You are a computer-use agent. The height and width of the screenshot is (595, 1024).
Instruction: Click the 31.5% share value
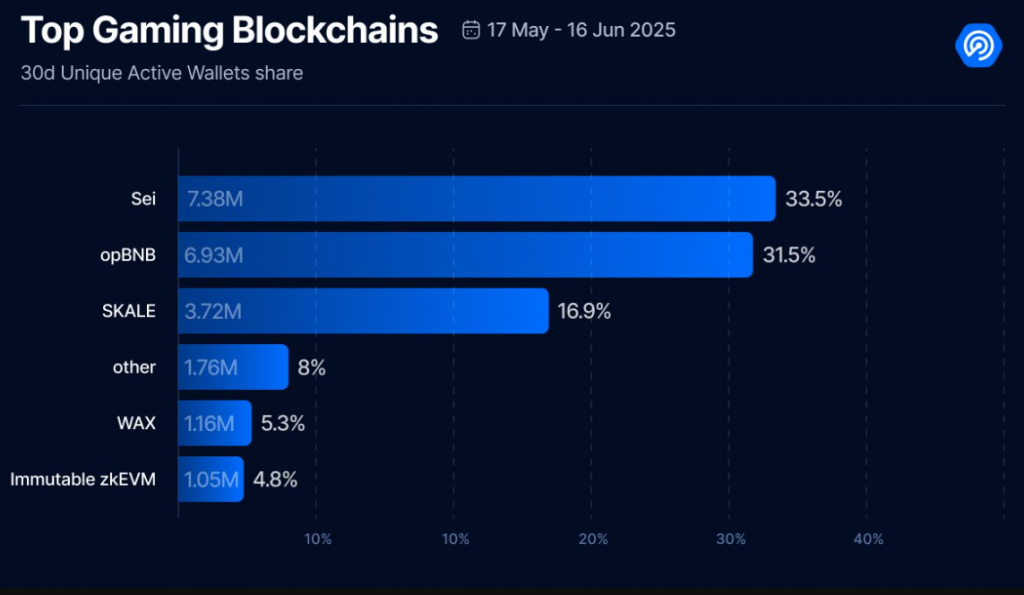(x=789, y=255)
